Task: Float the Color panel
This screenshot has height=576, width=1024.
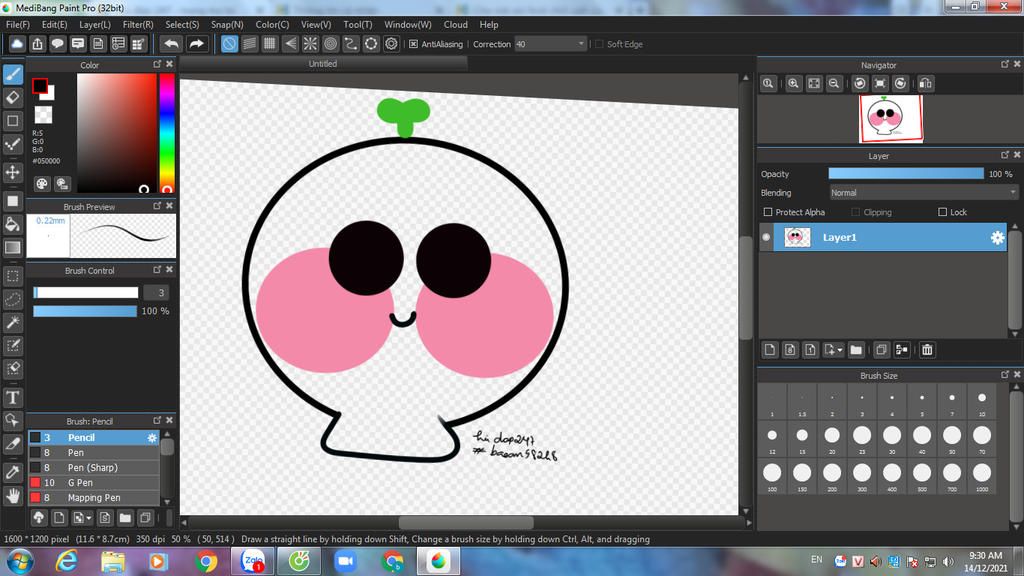Action: click(x=157, y=64)
